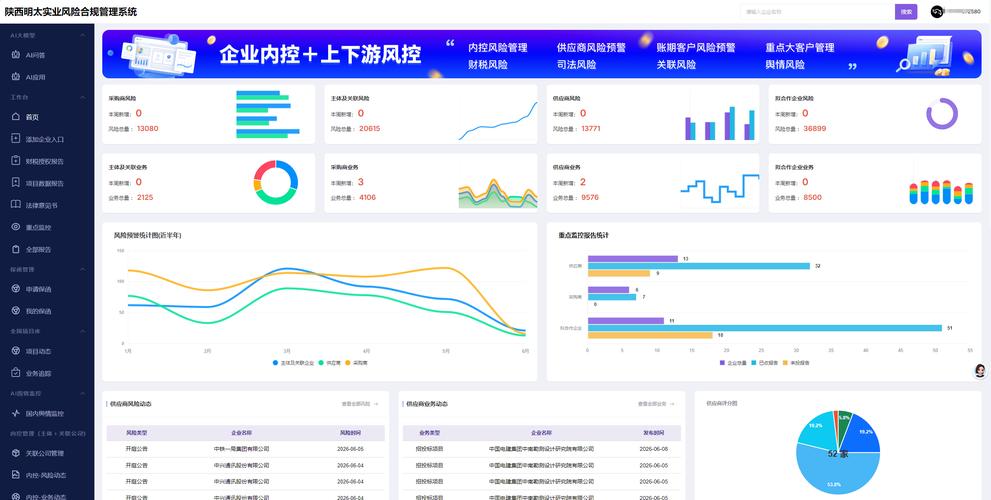Click the 内控-风险动态 file icon
The width and height of the screenshot is (991, 500).
point(16,475)
